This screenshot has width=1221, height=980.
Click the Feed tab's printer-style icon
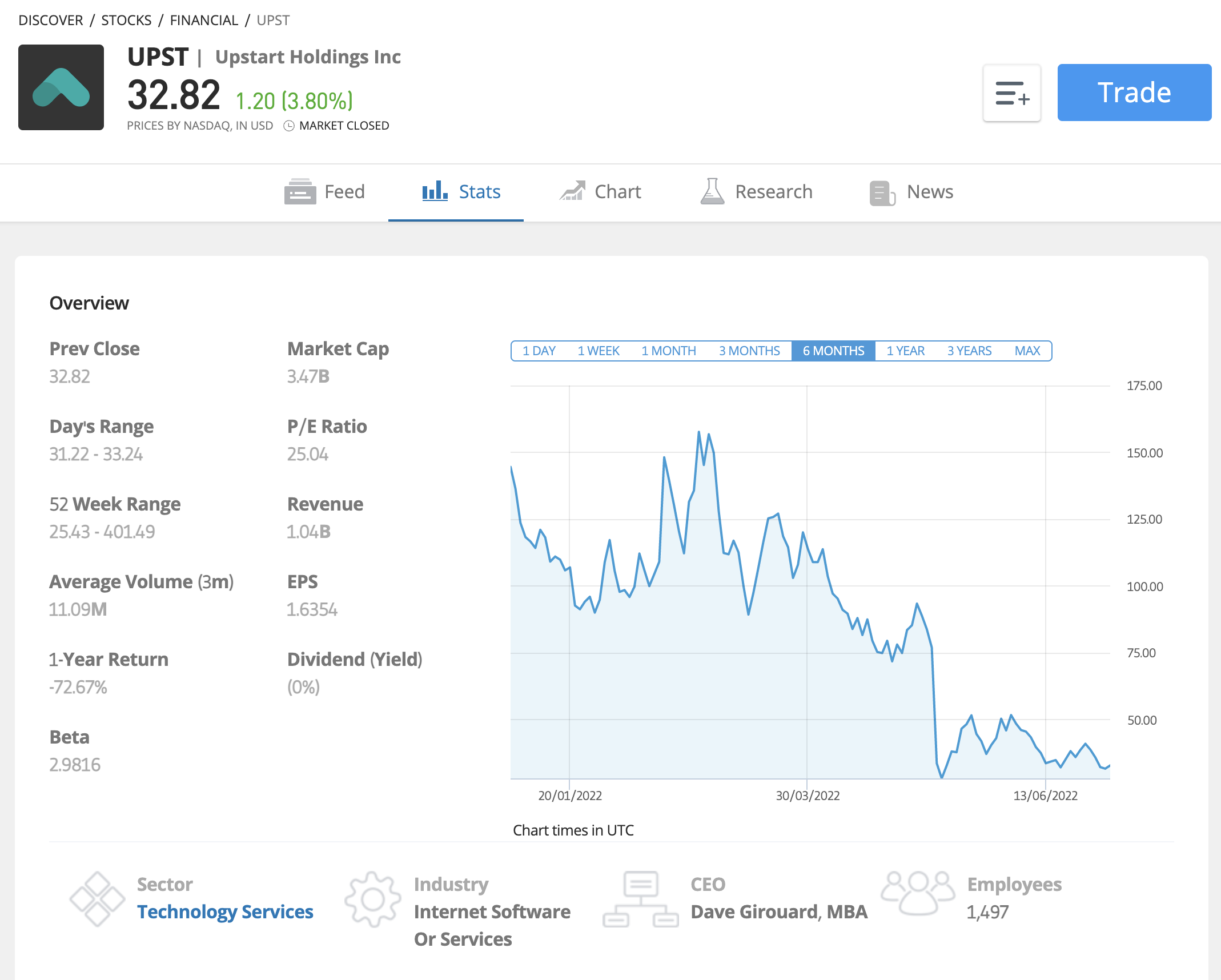[x=300, y=192]
